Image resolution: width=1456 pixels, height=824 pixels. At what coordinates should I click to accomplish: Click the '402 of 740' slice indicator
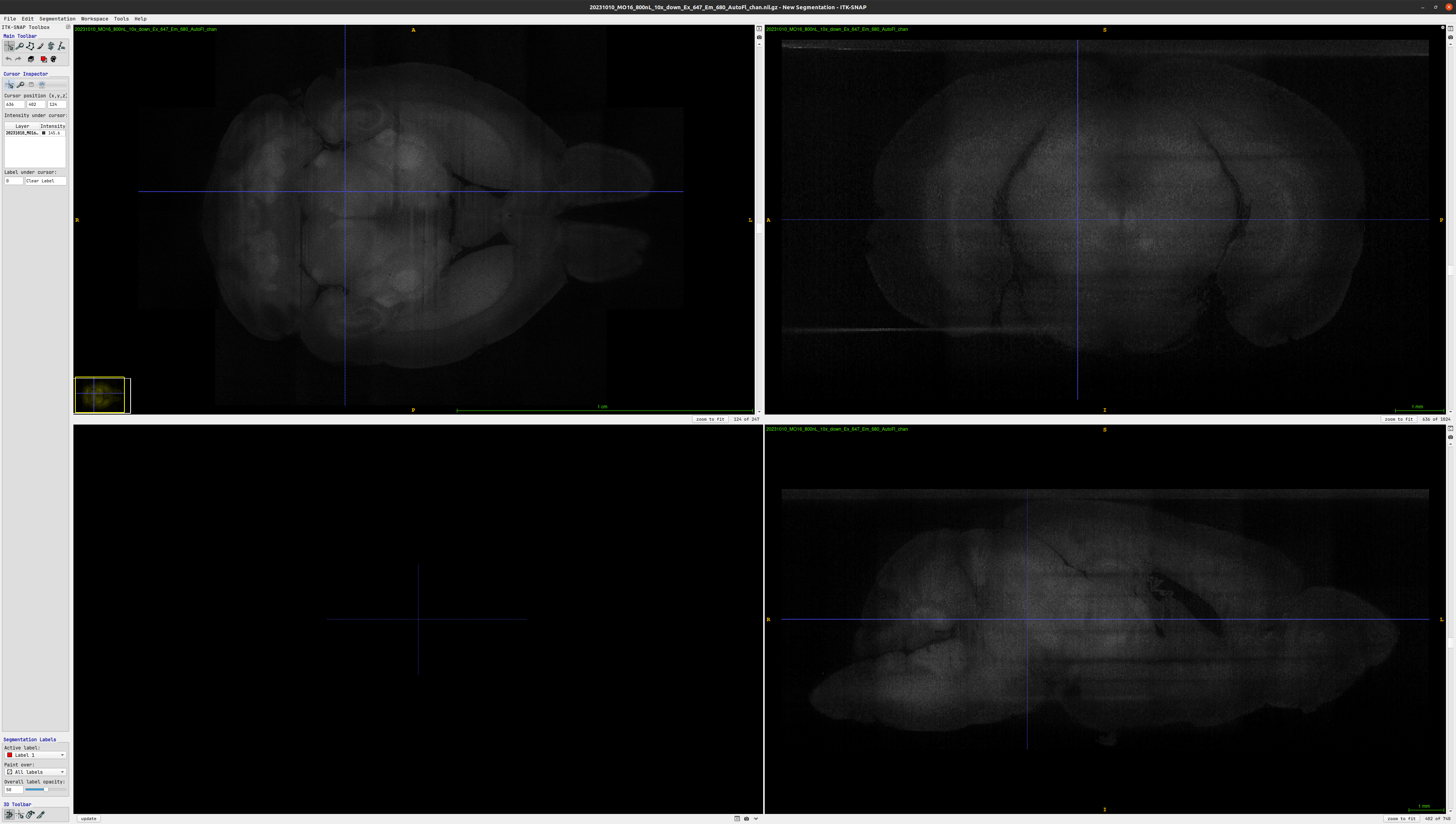(x=1437, y=818)
